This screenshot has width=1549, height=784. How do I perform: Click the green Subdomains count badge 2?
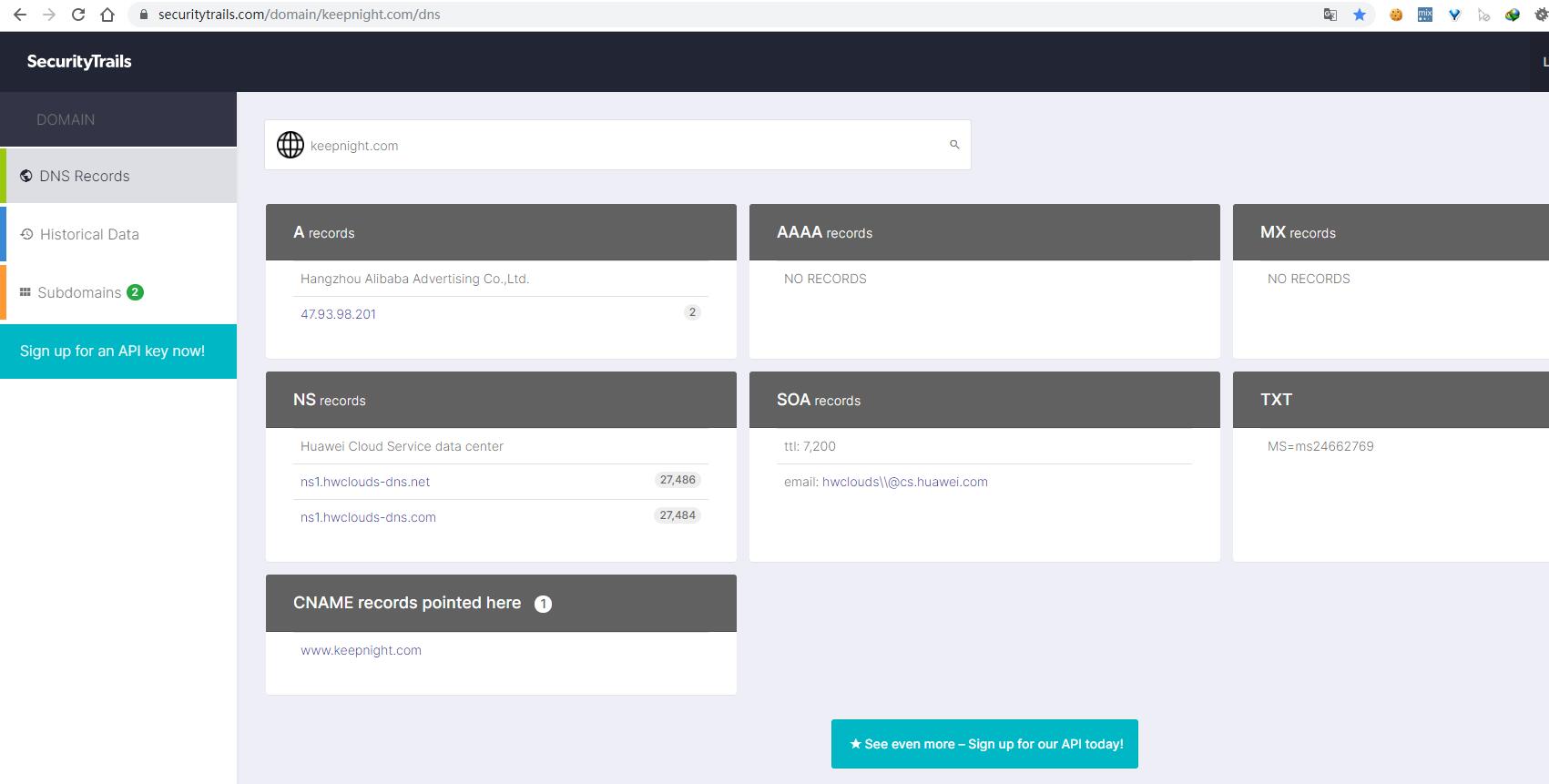click(x=135, y=292)
